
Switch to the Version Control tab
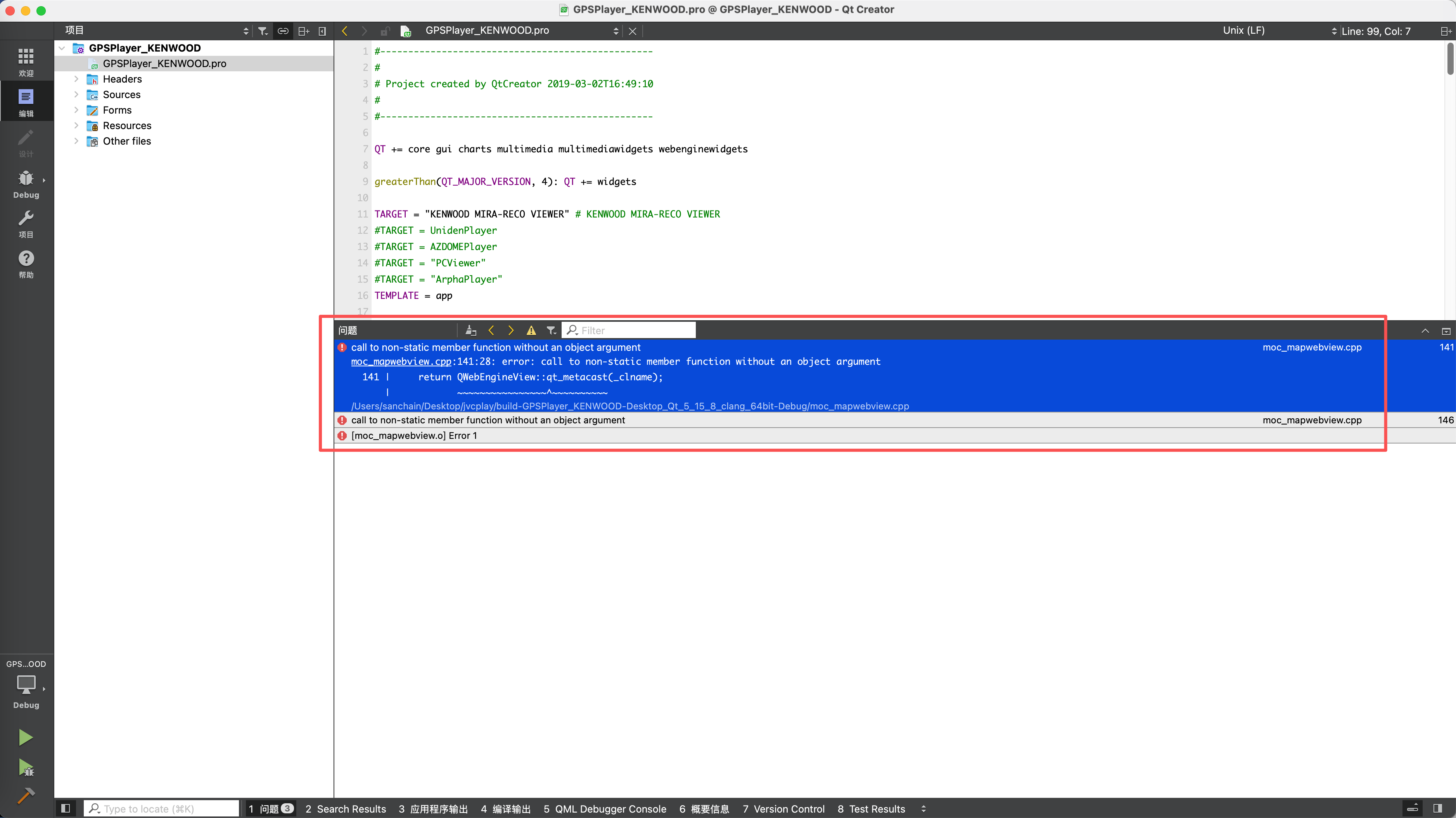[783, 808]
